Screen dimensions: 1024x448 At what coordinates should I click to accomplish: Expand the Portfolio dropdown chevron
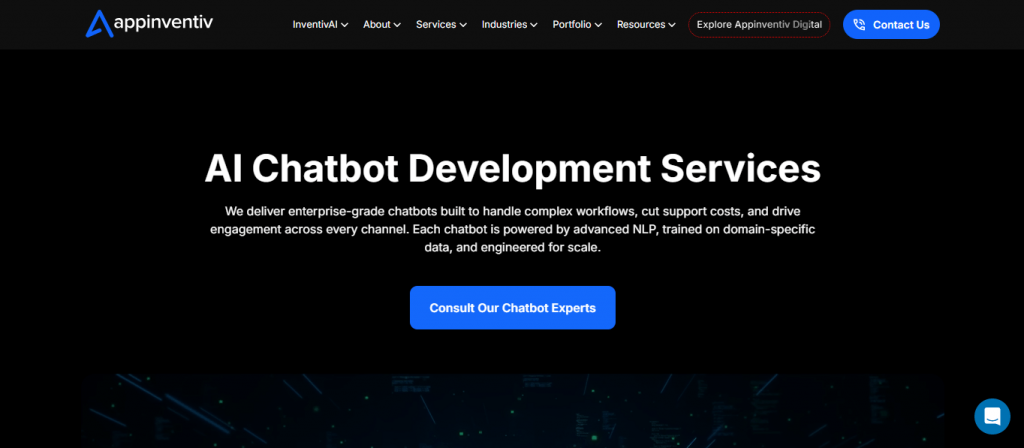pos(598,25)
